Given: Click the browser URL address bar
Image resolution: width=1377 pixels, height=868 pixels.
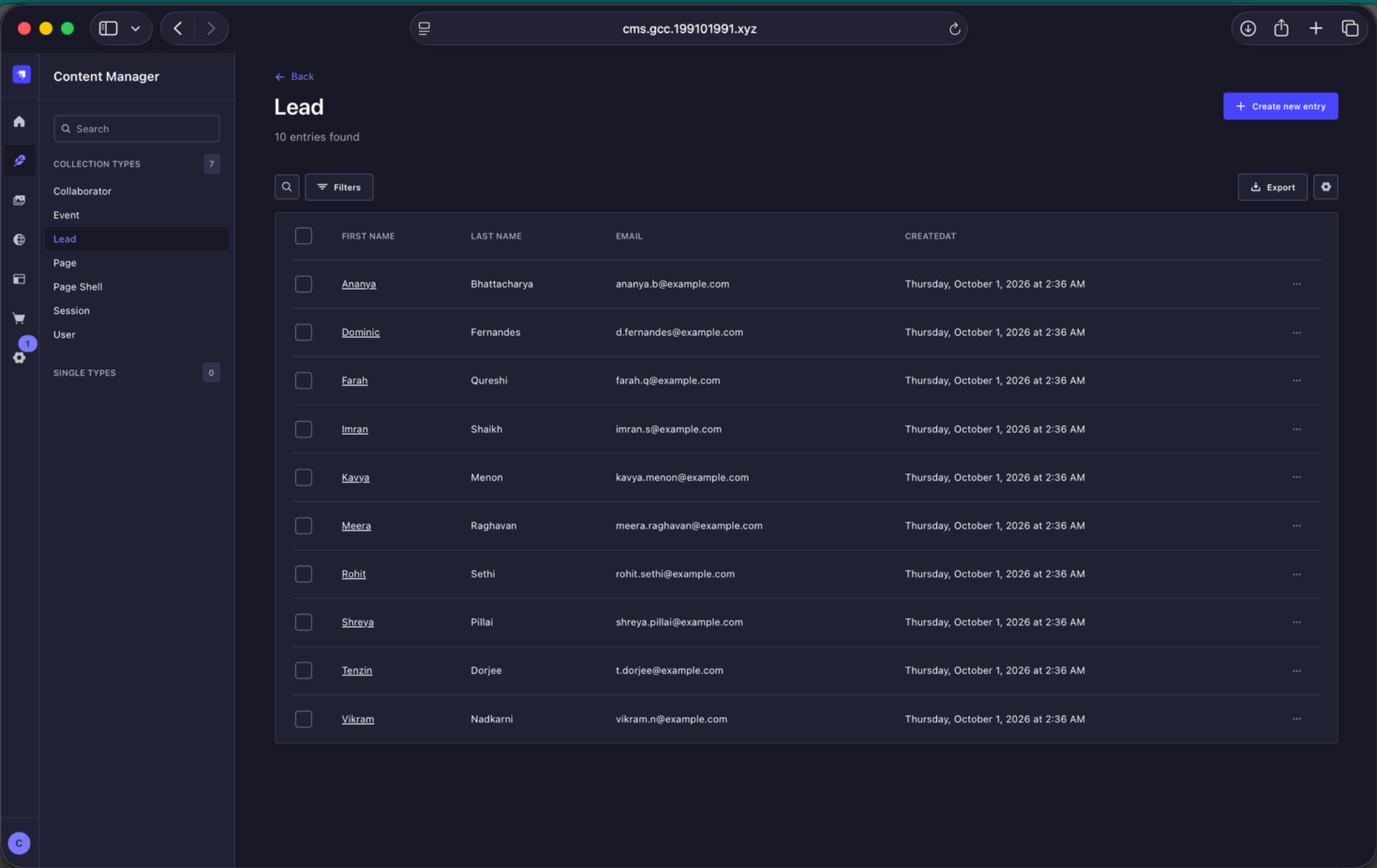Looking at the screenshot, I should coord(688,29).
